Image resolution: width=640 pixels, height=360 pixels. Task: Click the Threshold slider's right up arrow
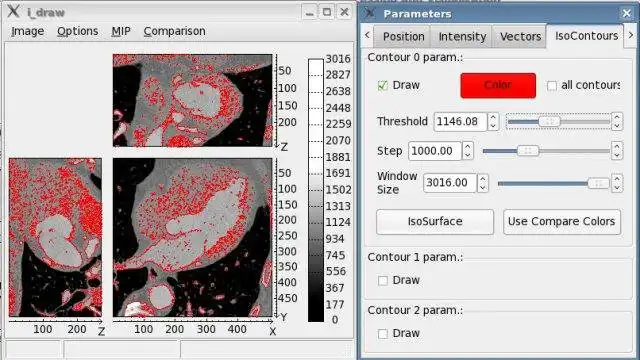(617, 117)
